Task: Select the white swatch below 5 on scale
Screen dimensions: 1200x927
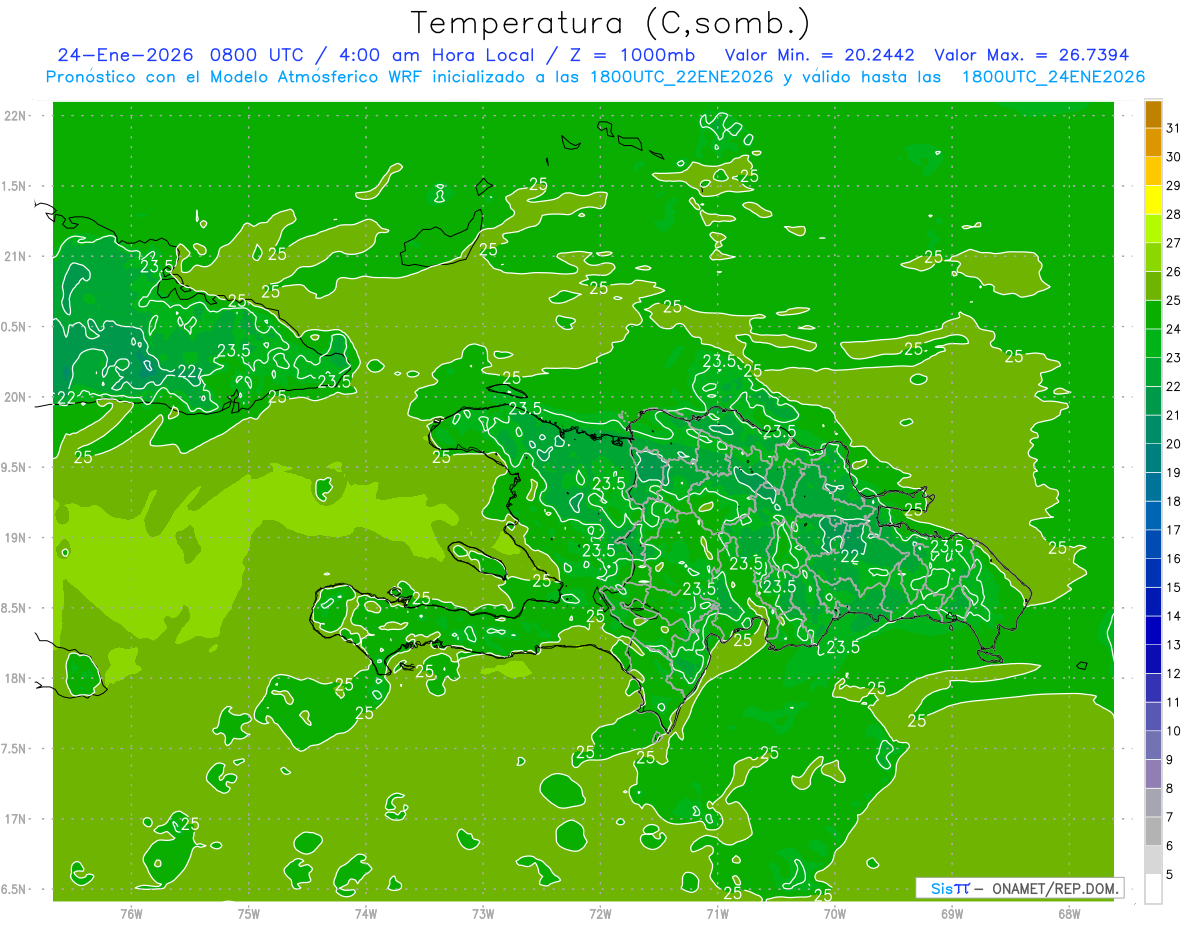Action: pyautogui.click(x=1153, y=889)
